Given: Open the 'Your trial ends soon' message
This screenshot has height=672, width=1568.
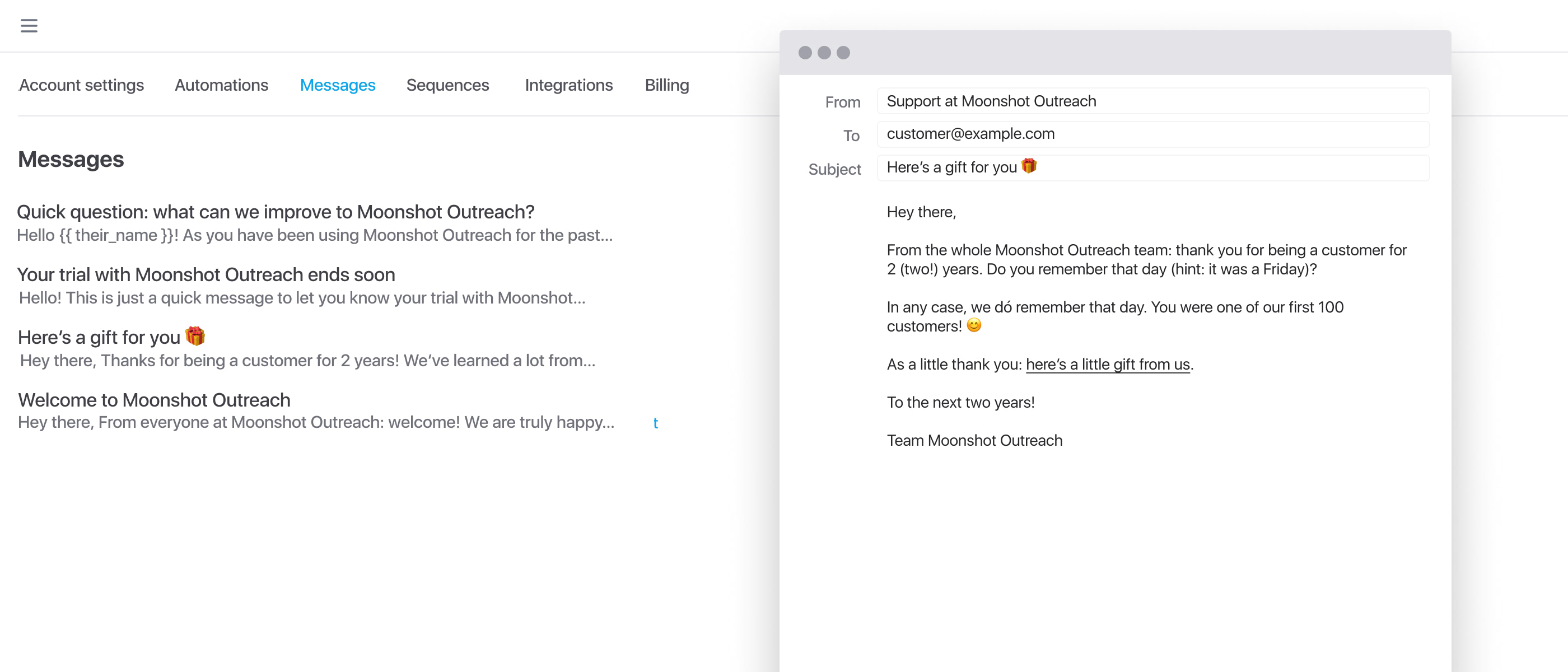Looking at the screenshot, I should pyautogui.click(x=206, y=274).
